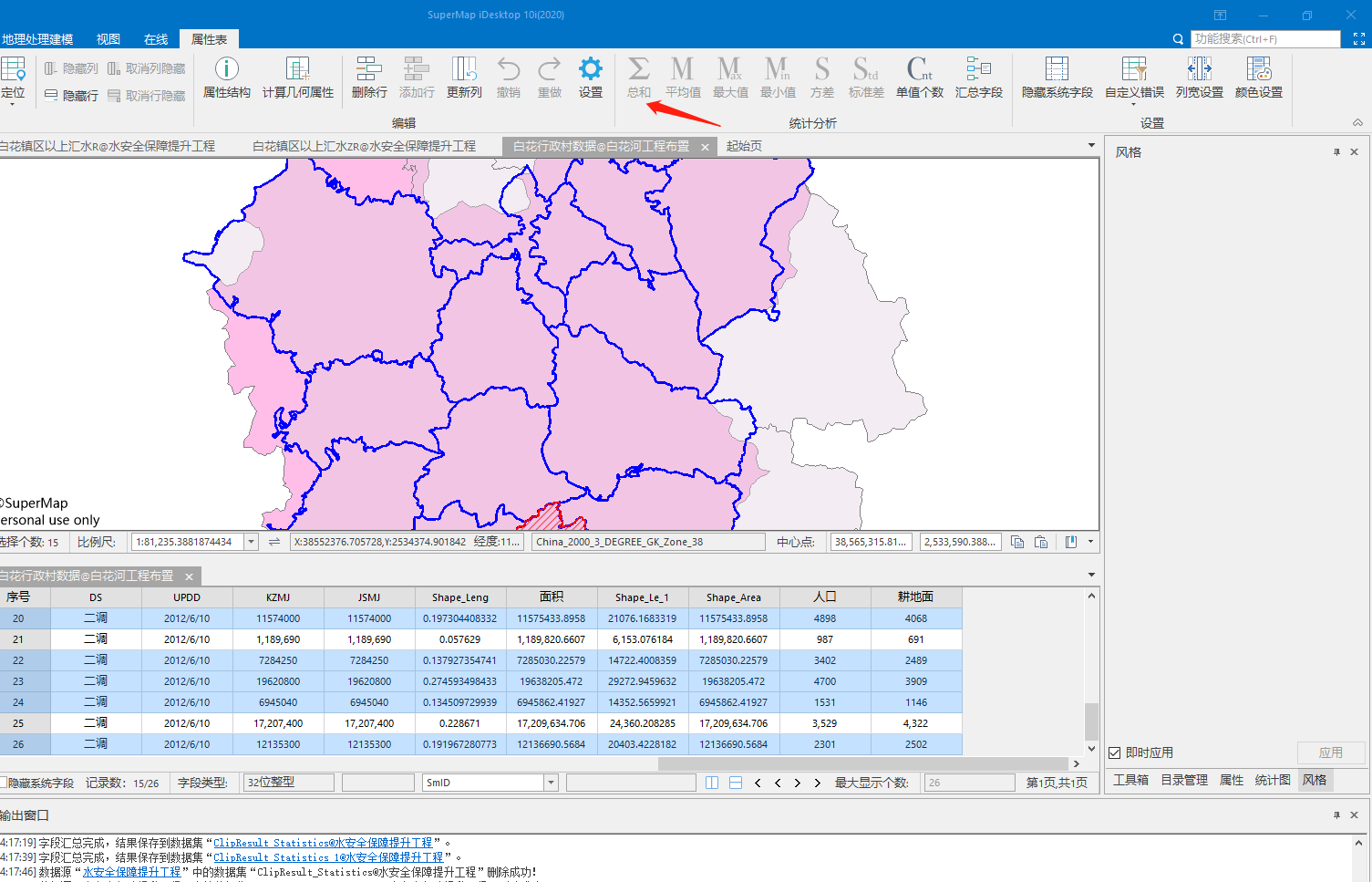Expand the 定位 dropdown arrow
Image resolution: width=1372 pixels, height=882 pixels.
pyautogui.click(x=12, y=105)
